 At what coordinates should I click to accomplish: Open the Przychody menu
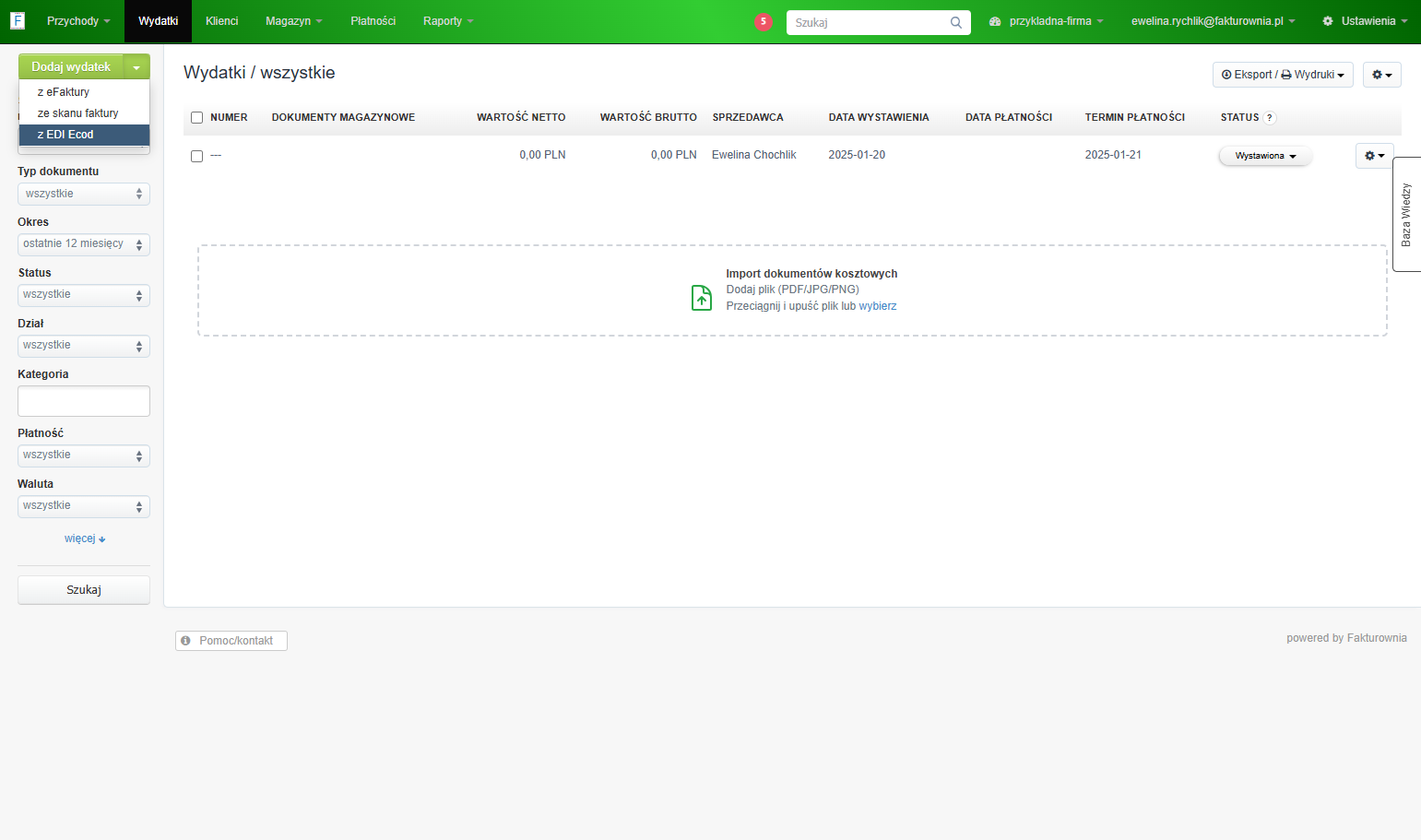coord(78,21)
